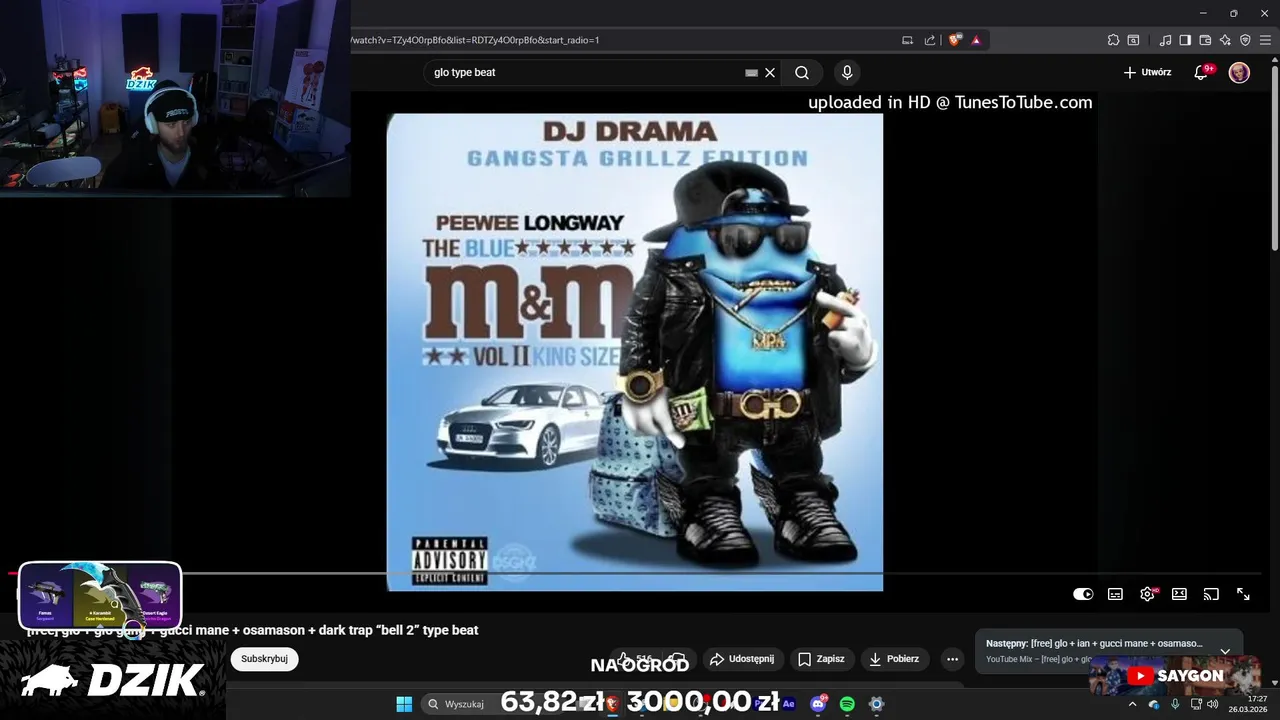Open Brave Shields lion icon

955,40
